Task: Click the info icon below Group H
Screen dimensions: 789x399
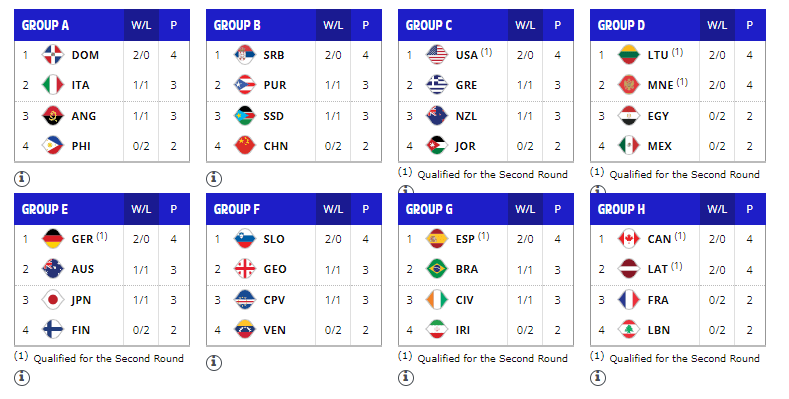Action: pos(598,377)
